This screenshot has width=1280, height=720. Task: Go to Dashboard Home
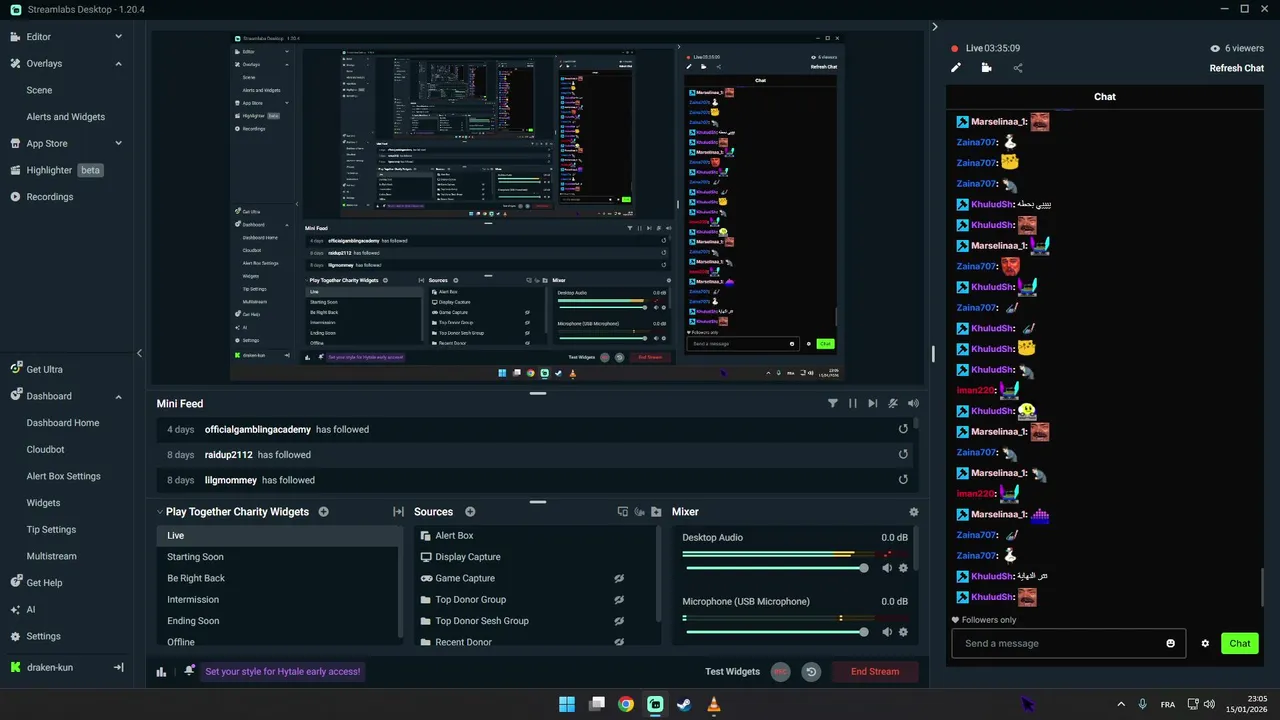point(63,423)
